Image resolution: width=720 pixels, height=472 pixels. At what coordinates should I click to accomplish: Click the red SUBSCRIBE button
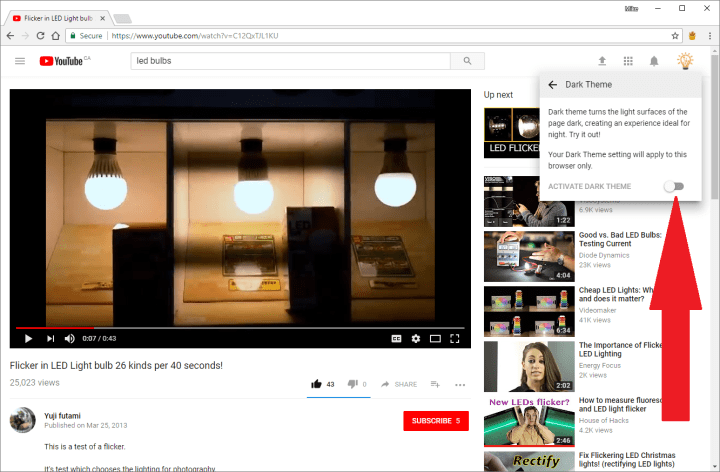[435, 421]
